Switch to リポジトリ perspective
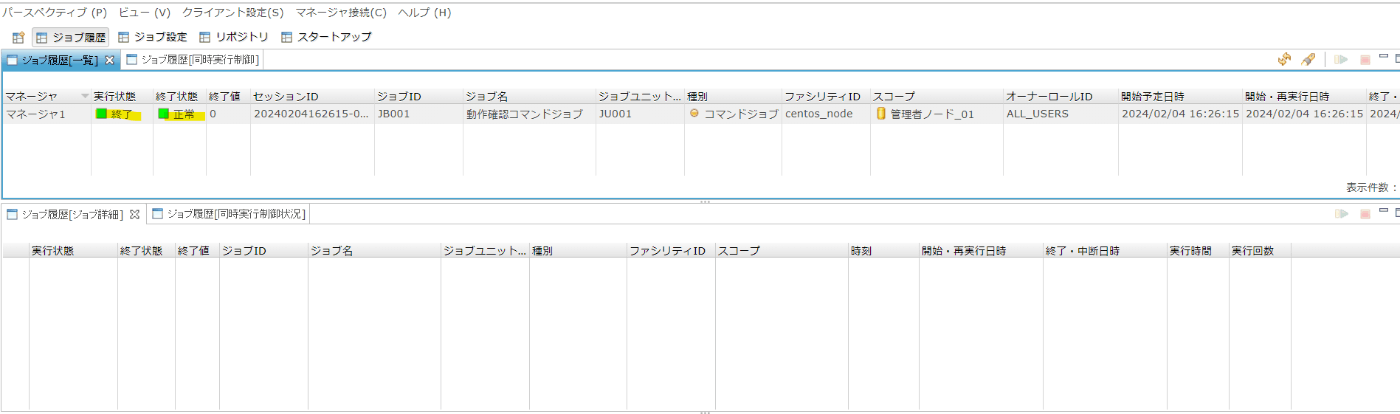 pos(234,37)
